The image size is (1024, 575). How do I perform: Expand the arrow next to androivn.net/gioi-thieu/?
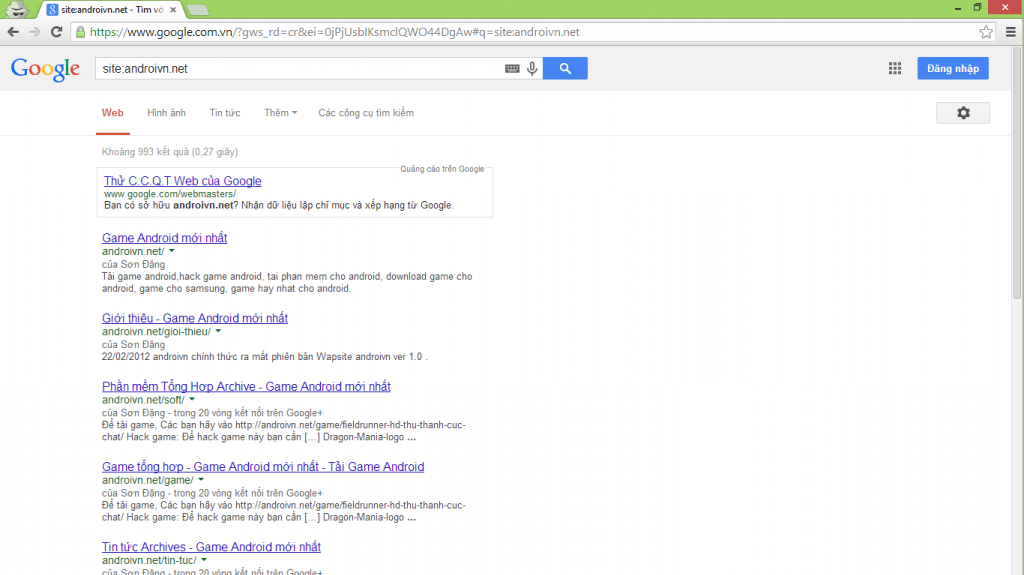218,331
